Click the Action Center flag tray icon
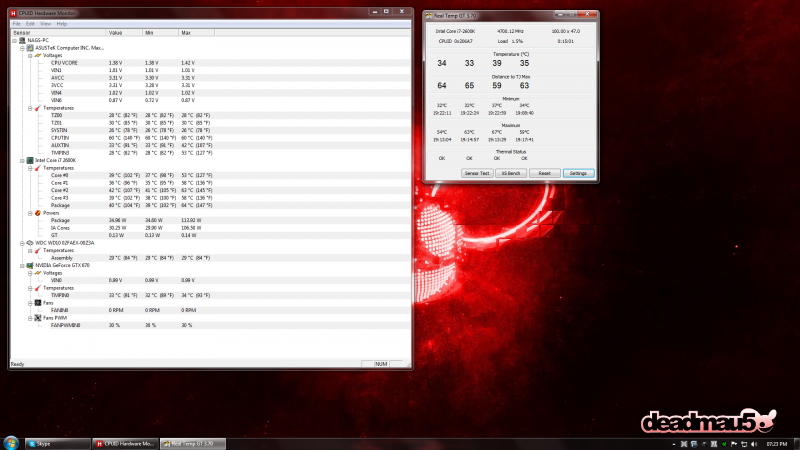Image resolution: width=800 pixels, height=450 pixels. pyautogui.click(x=734, y=444)
